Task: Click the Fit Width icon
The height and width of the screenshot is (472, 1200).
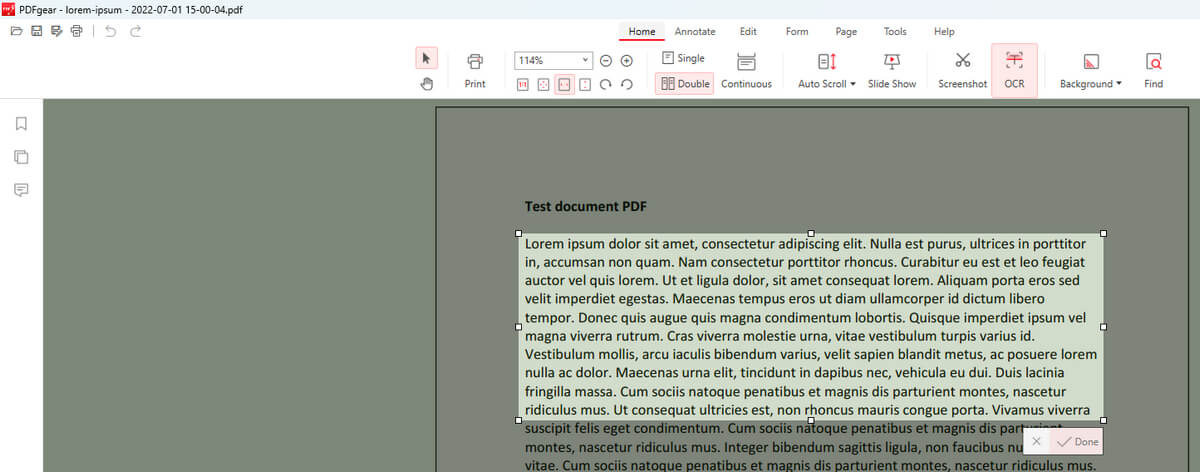Action: [565, 85]
